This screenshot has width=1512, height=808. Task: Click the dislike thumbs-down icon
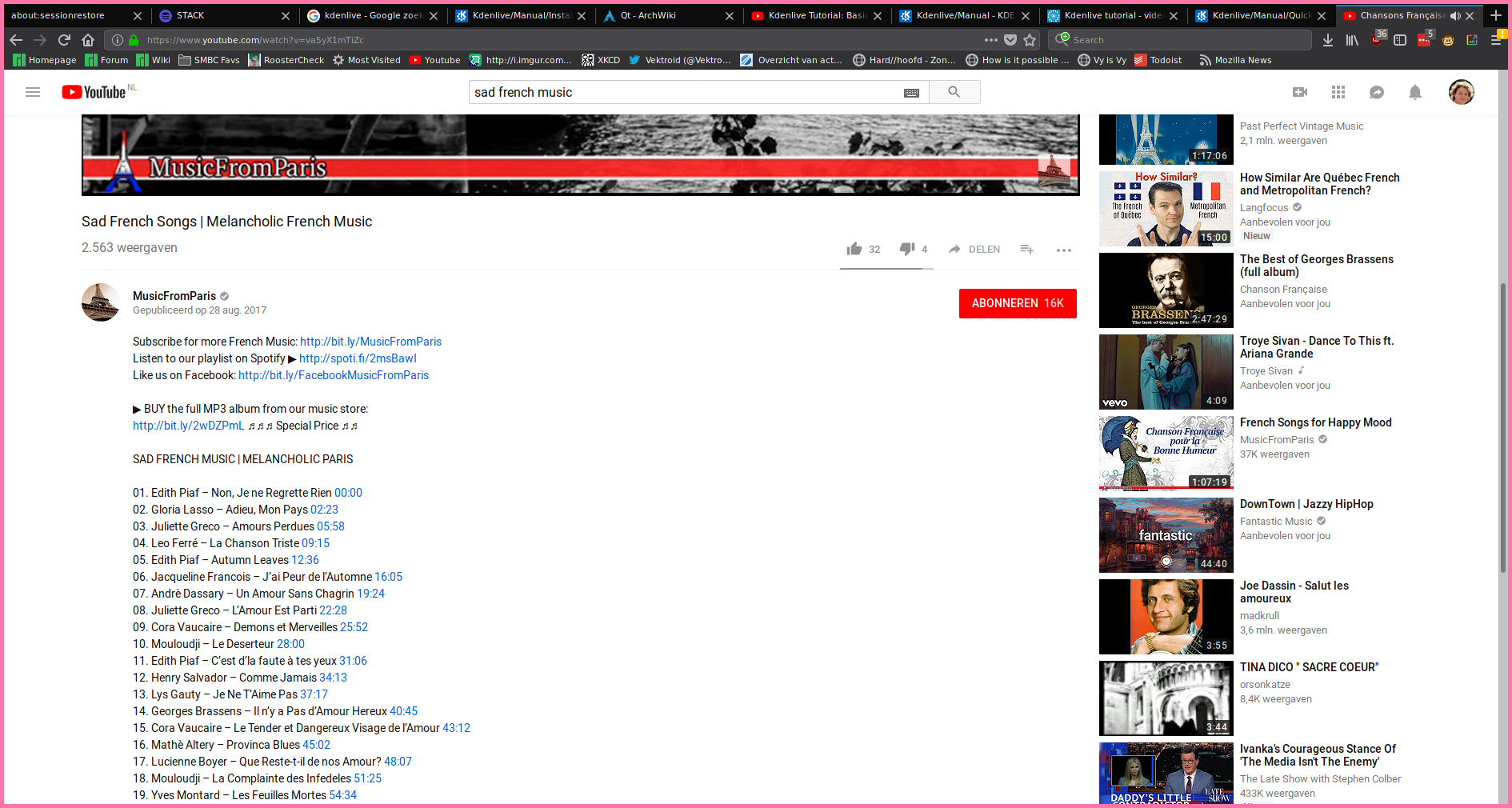coord(906,249)
